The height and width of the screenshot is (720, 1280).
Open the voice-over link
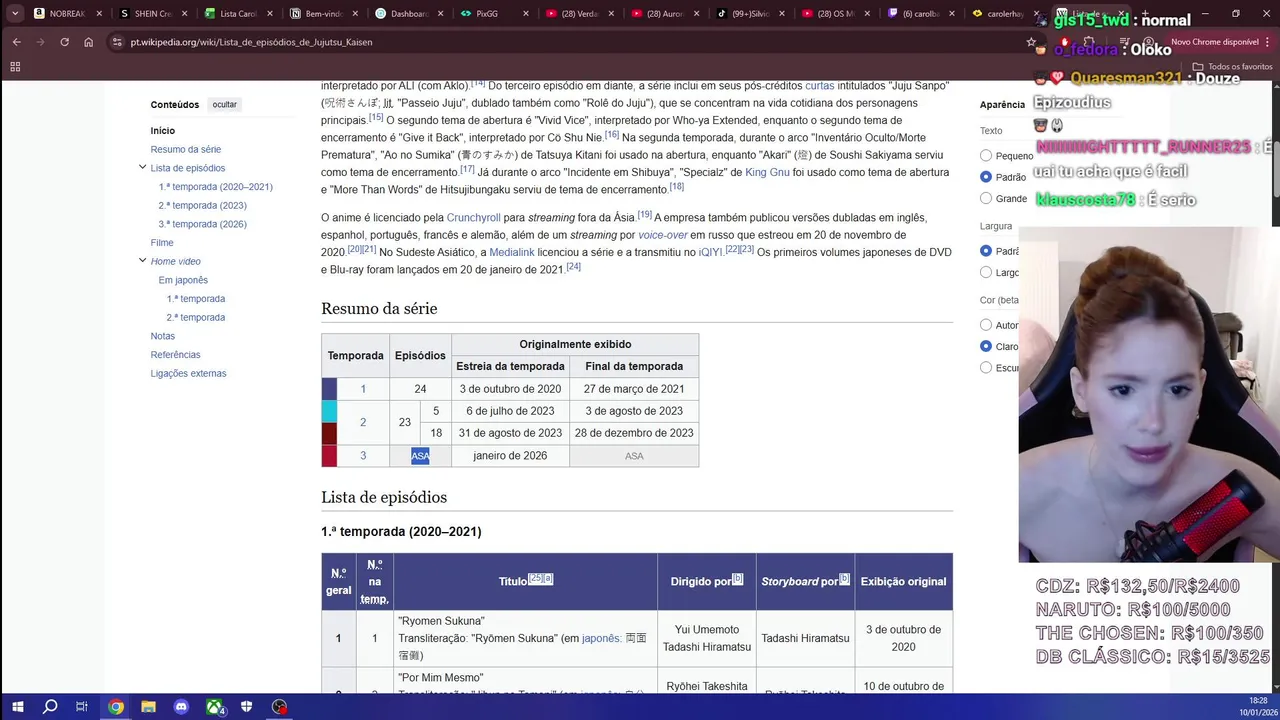click(663, 235)
